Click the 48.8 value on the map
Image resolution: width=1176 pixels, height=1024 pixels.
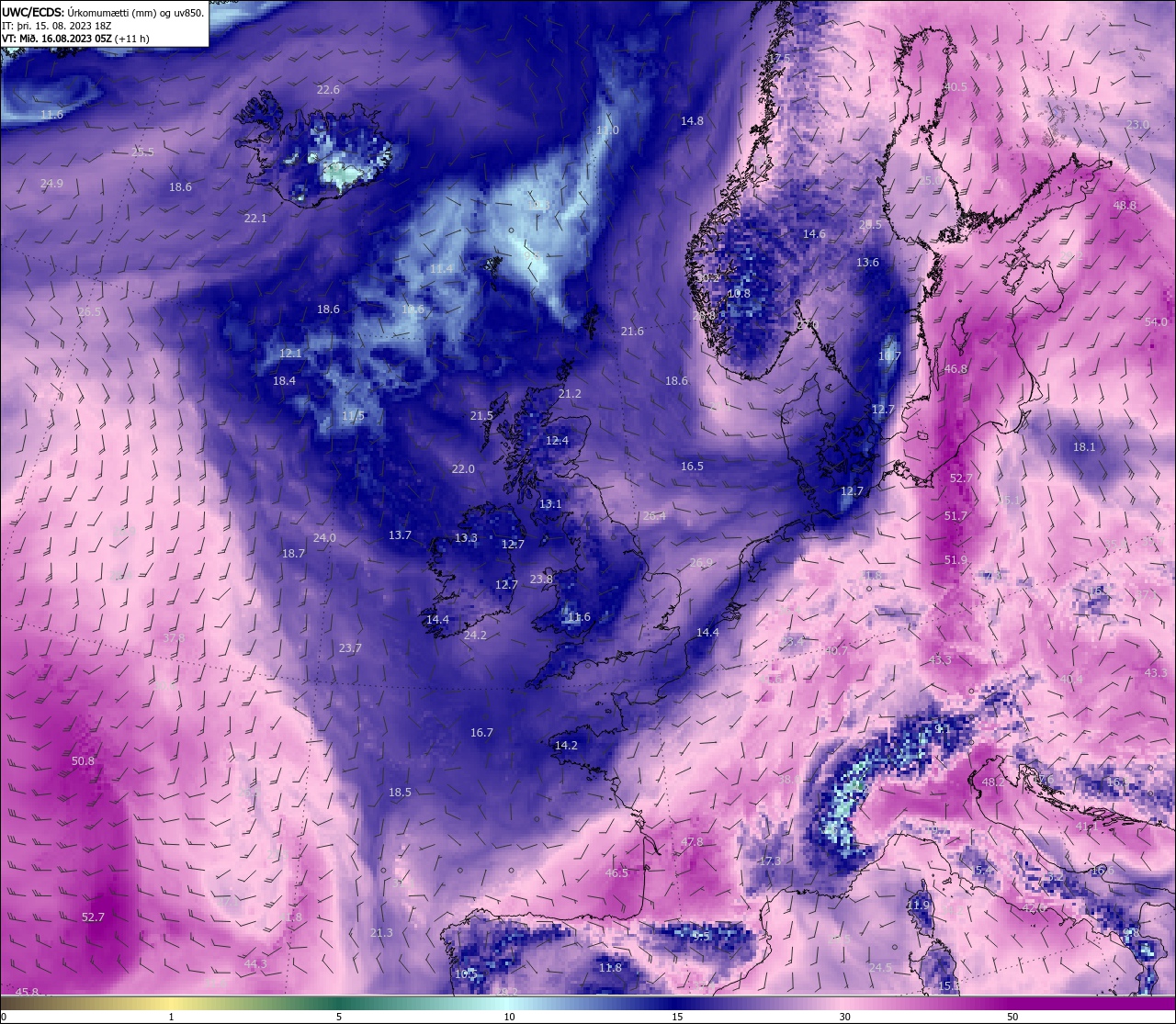tap(1125, 206)
